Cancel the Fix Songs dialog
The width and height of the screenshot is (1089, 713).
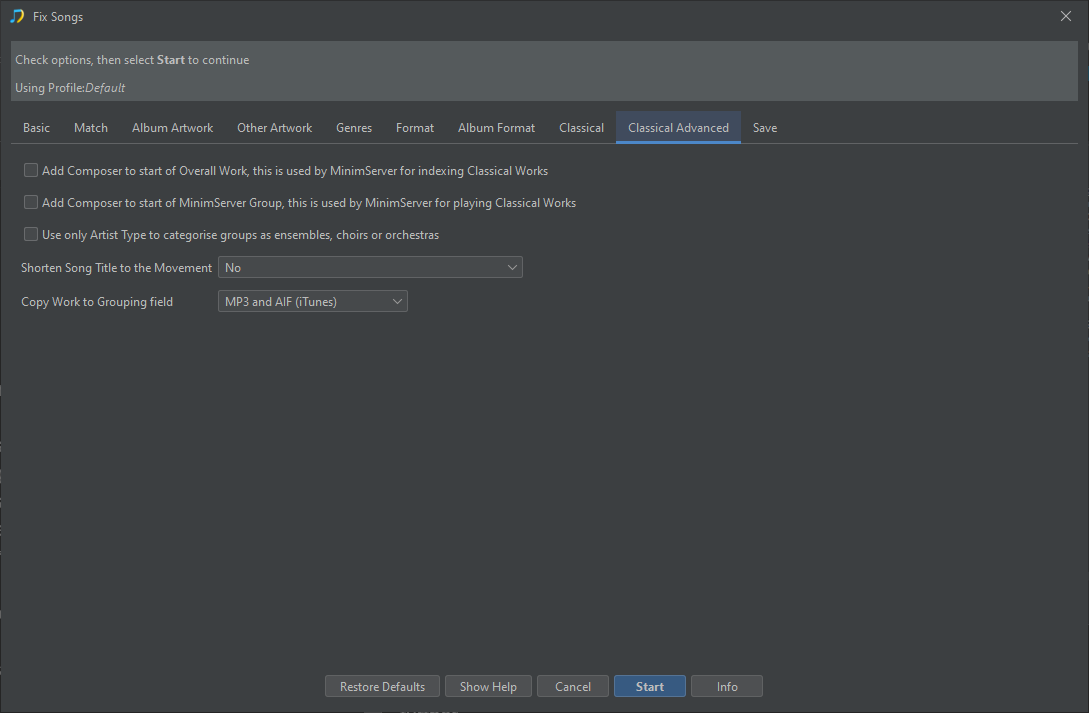click(573, 687)
